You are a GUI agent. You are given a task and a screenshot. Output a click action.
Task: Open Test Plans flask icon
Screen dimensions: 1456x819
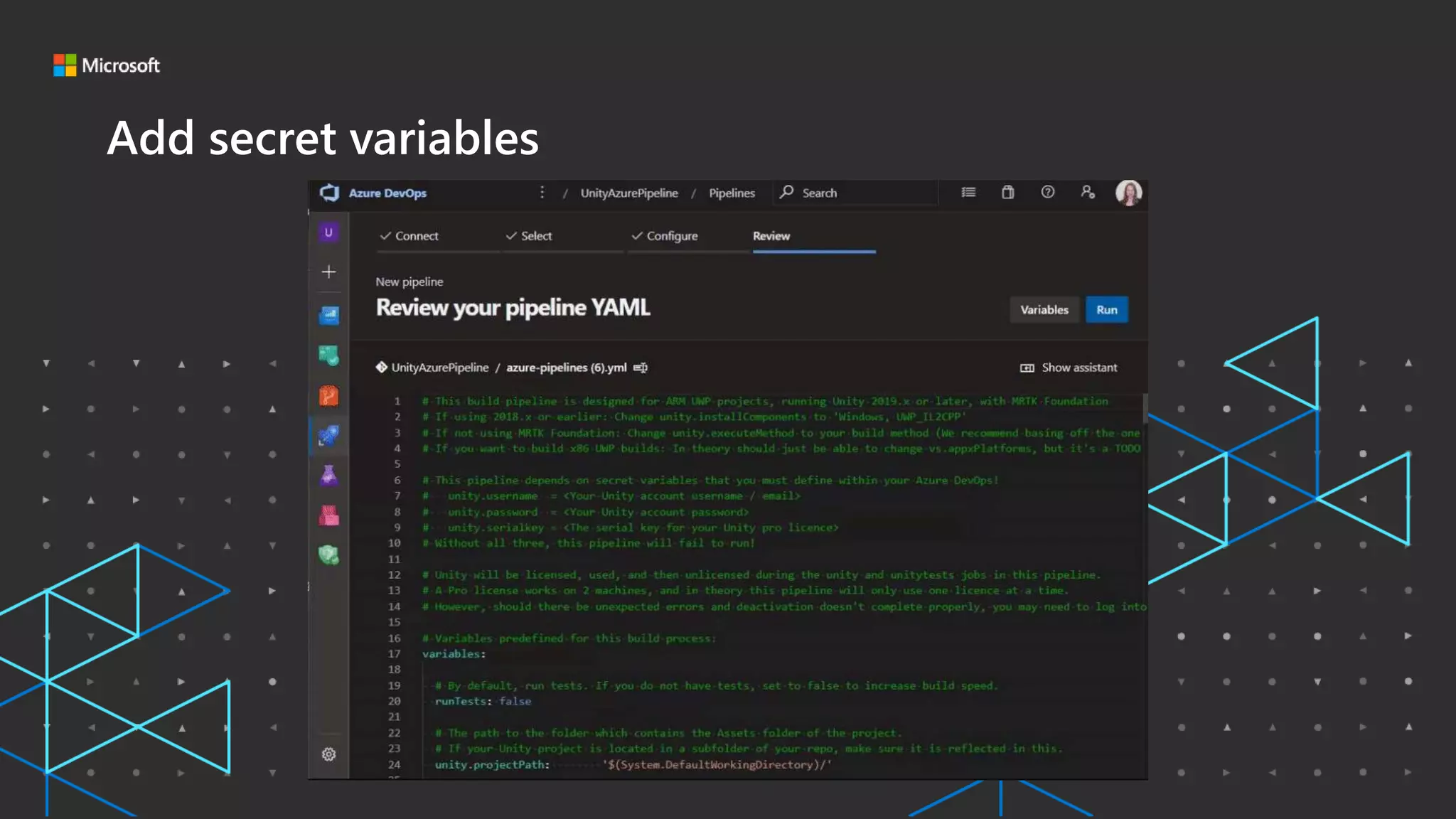(x=328, y=476)
